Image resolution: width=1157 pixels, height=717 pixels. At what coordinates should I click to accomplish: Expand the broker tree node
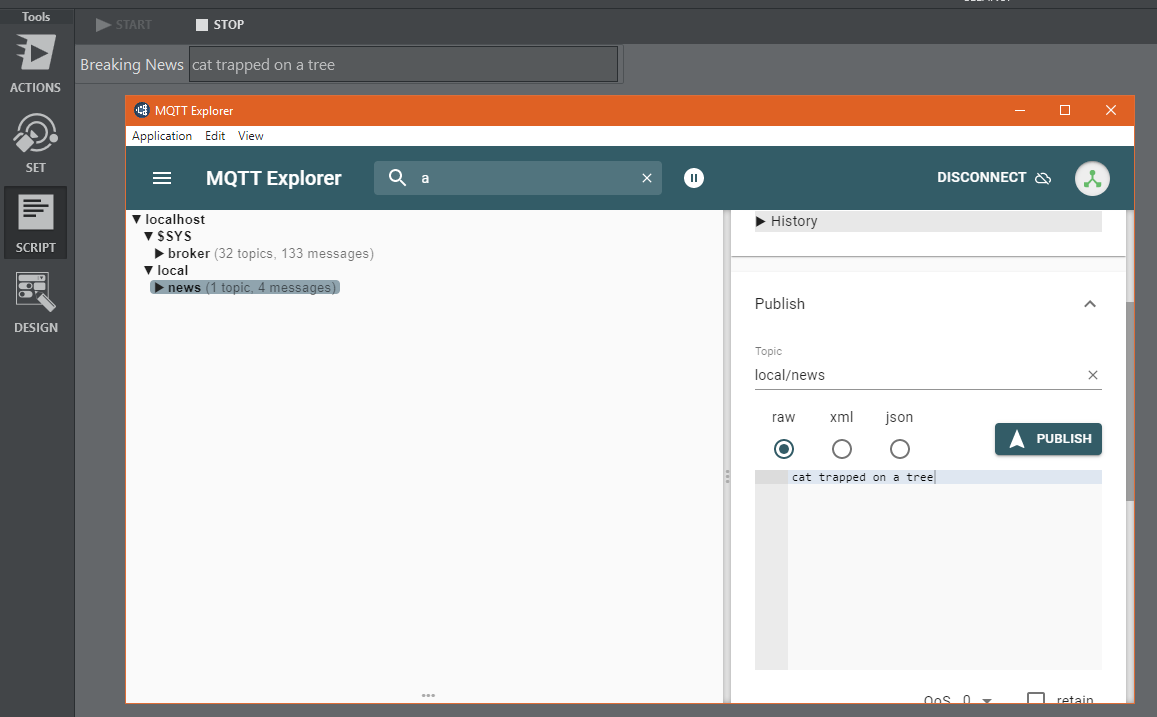[160, 254]
